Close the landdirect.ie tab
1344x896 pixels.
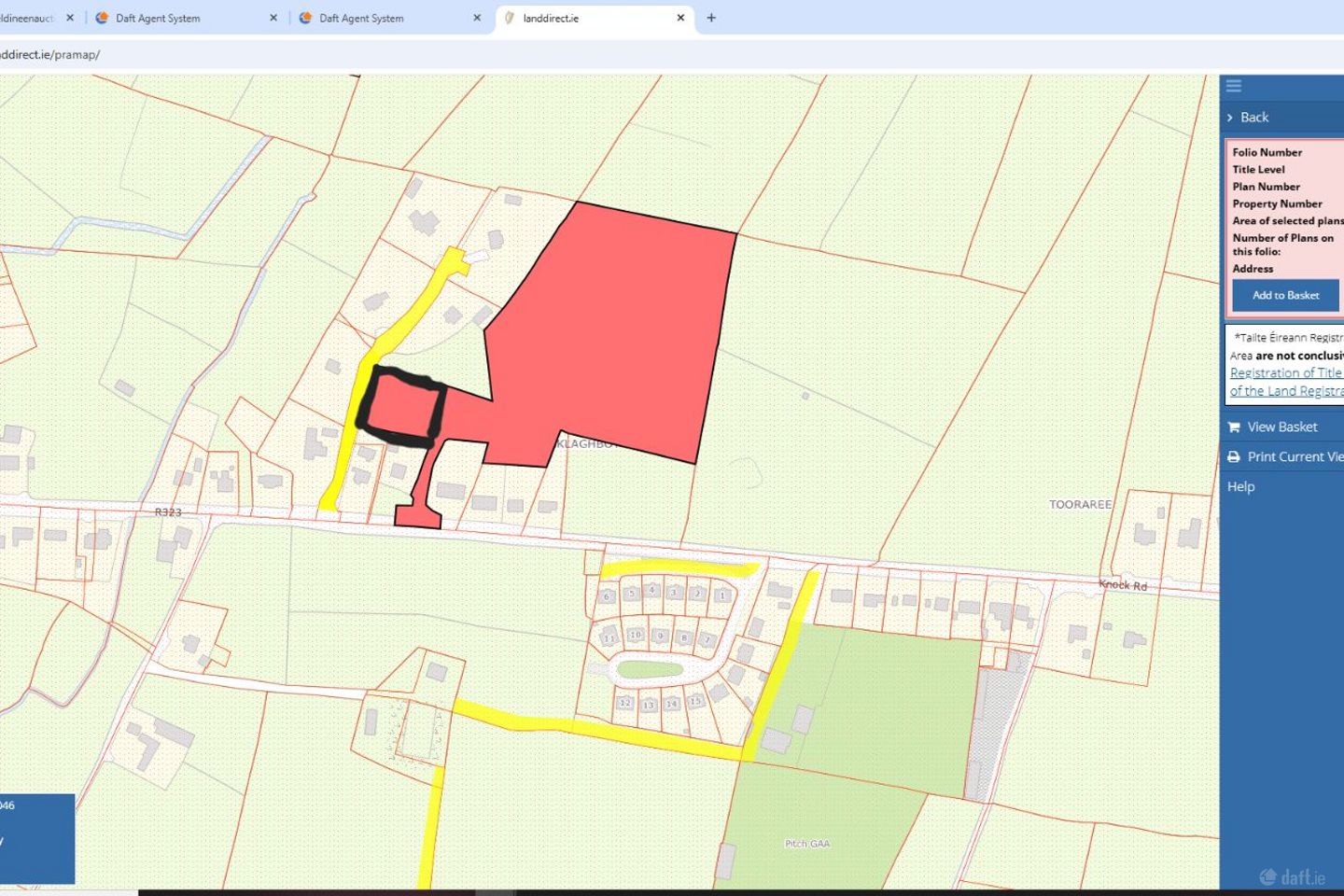[680, 18]
